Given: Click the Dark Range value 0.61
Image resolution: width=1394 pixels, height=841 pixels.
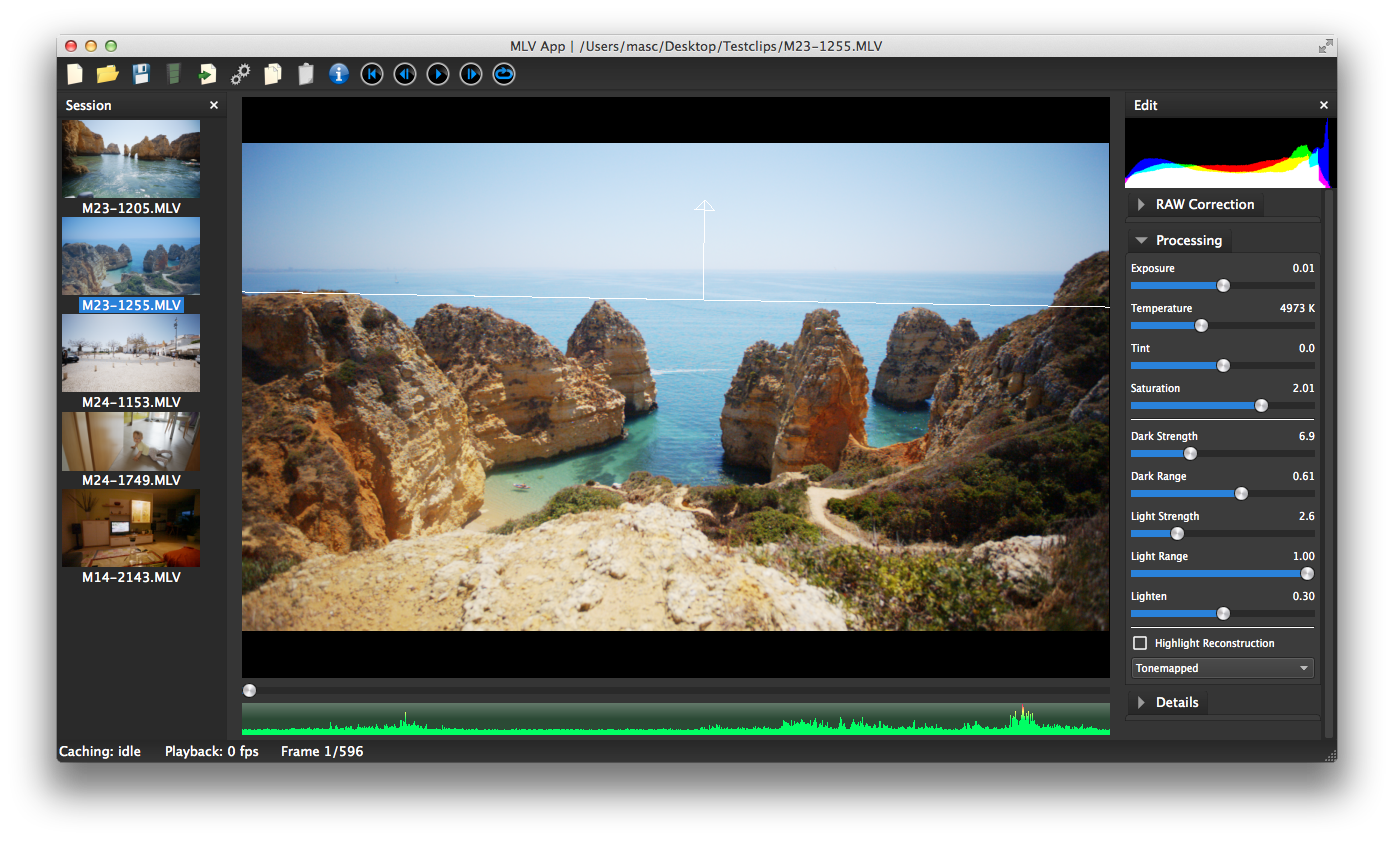Looking at the screenshot, I should click(x=1303, y=476).
